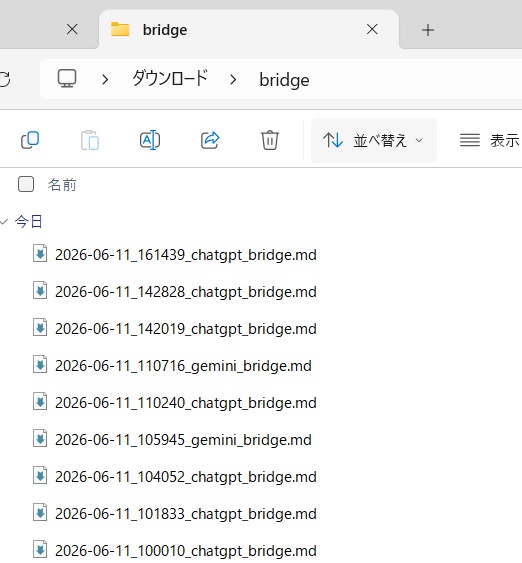Click file icon of 110716_gemini_bridge.md
Screen dimensions: 522x563
pos(40,364)
